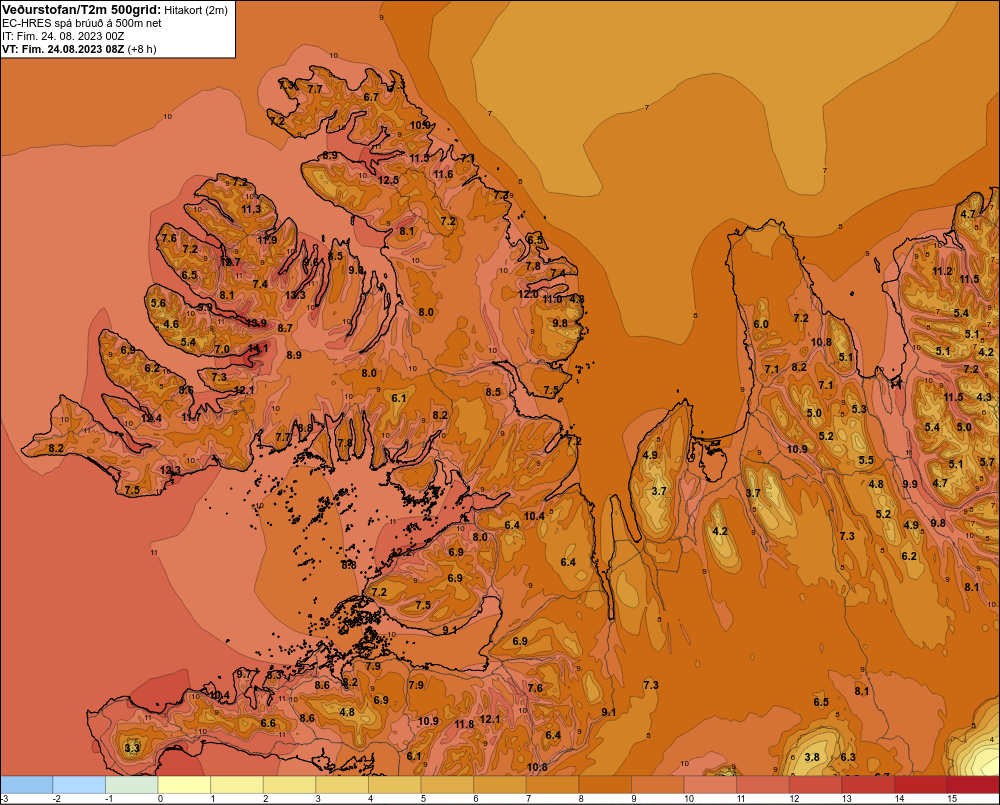Screen dimensions: 1000x805
Task: Pick the dark-red legend swatch right of 15
Action: [973, 784]
